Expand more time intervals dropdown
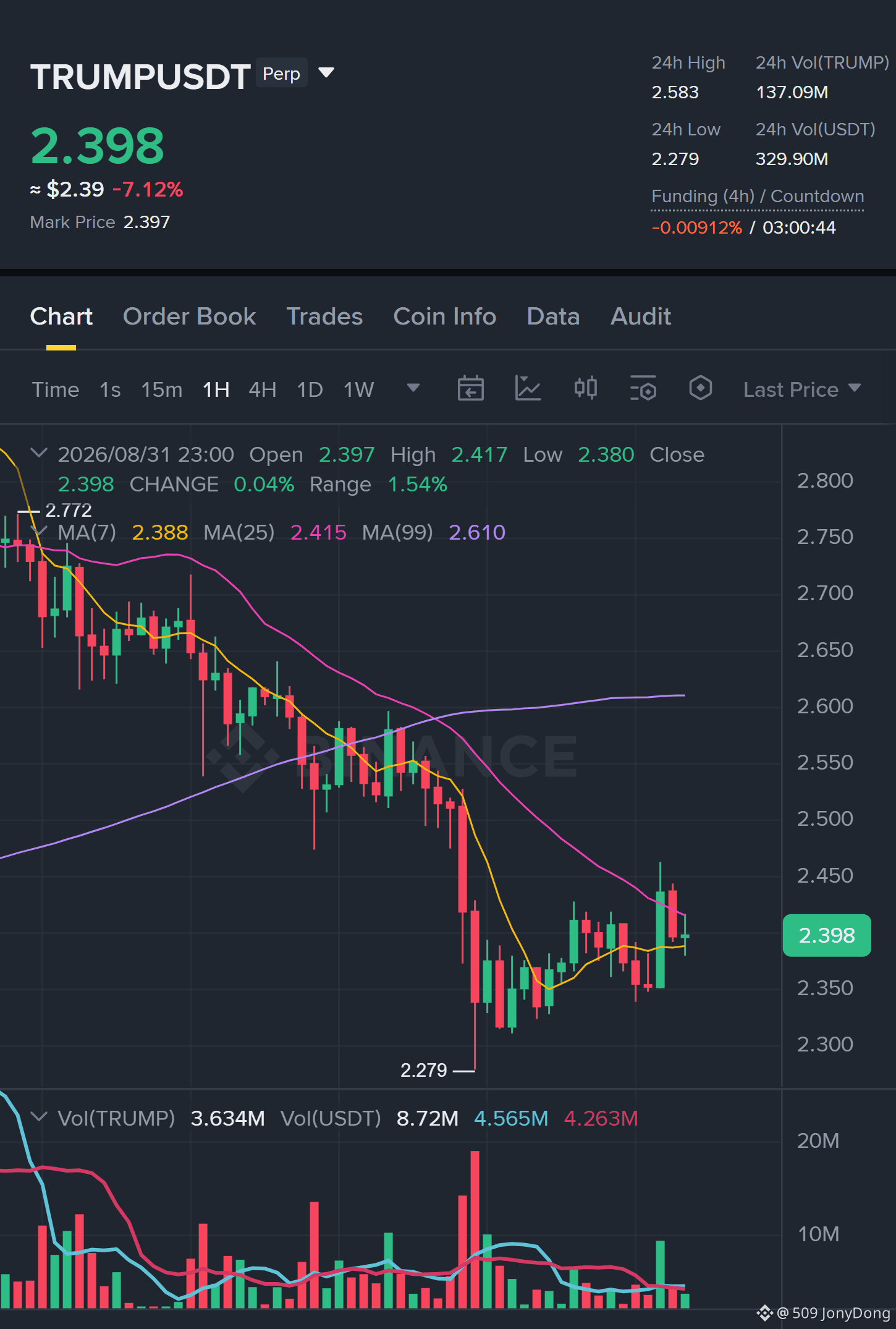Image resolution: width=896 pixels, height=1329 pixels. tap(413, 388)
